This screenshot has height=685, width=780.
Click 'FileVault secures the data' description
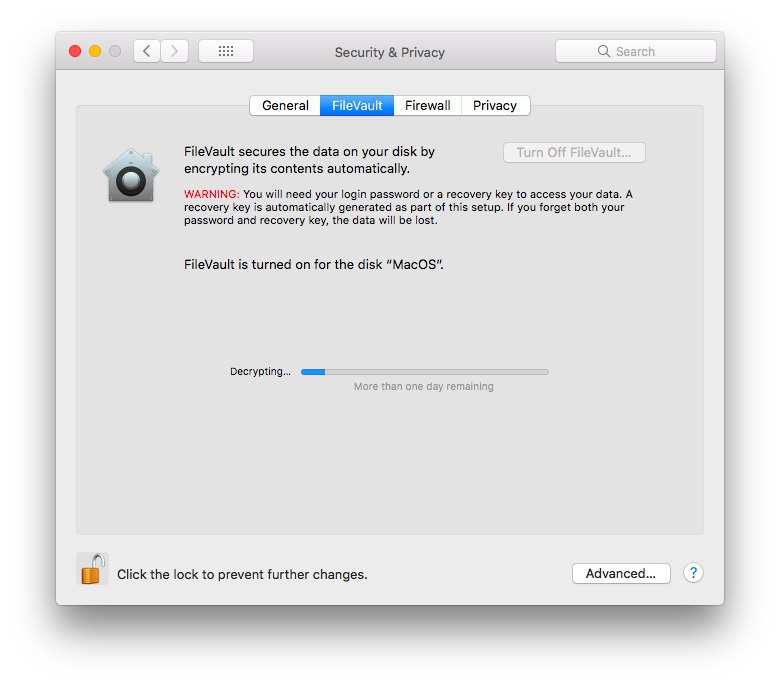coord(309,160)
